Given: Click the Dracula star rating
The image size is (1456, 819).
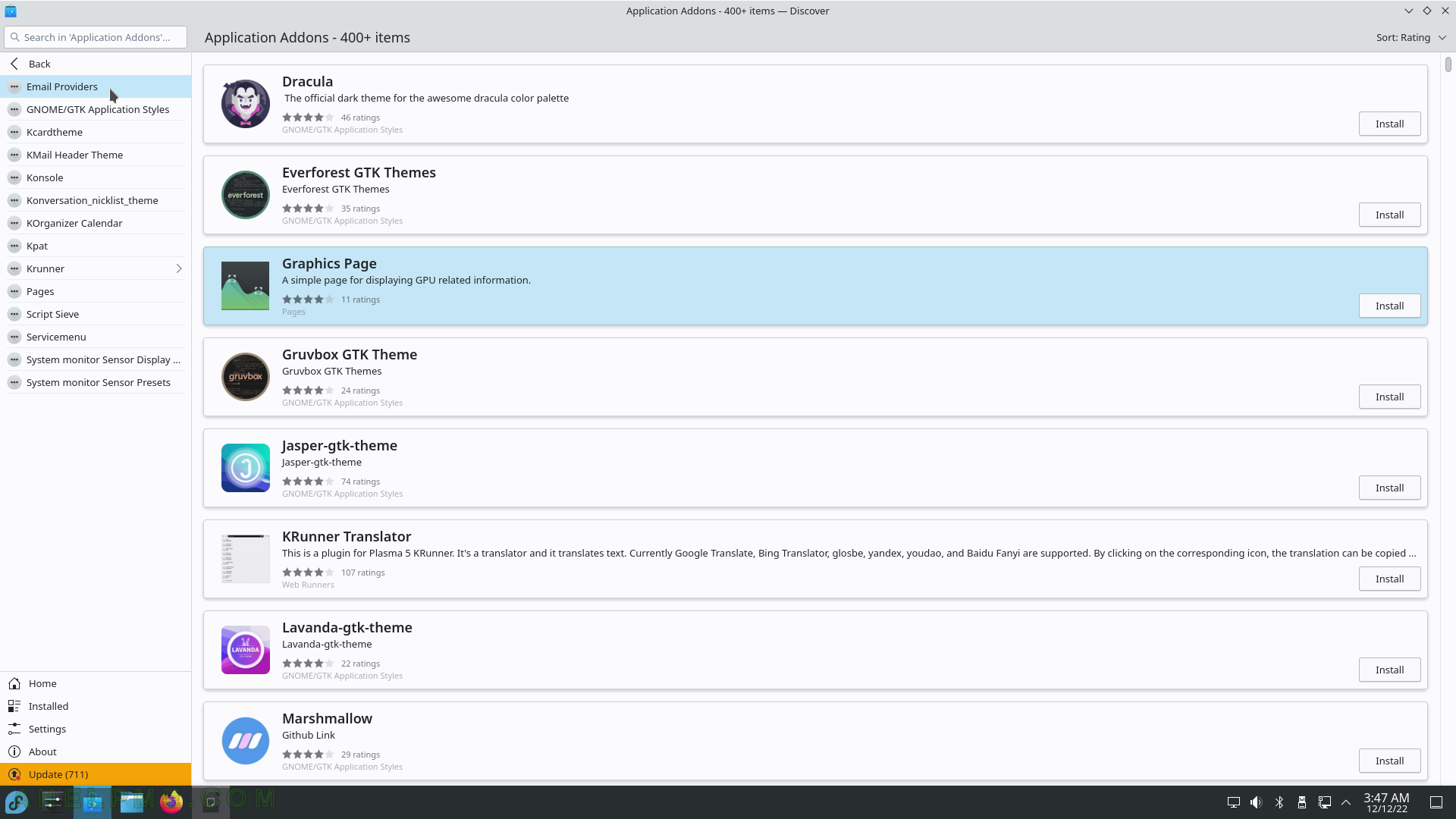Looking at the screenshot, I should [308, 118].
